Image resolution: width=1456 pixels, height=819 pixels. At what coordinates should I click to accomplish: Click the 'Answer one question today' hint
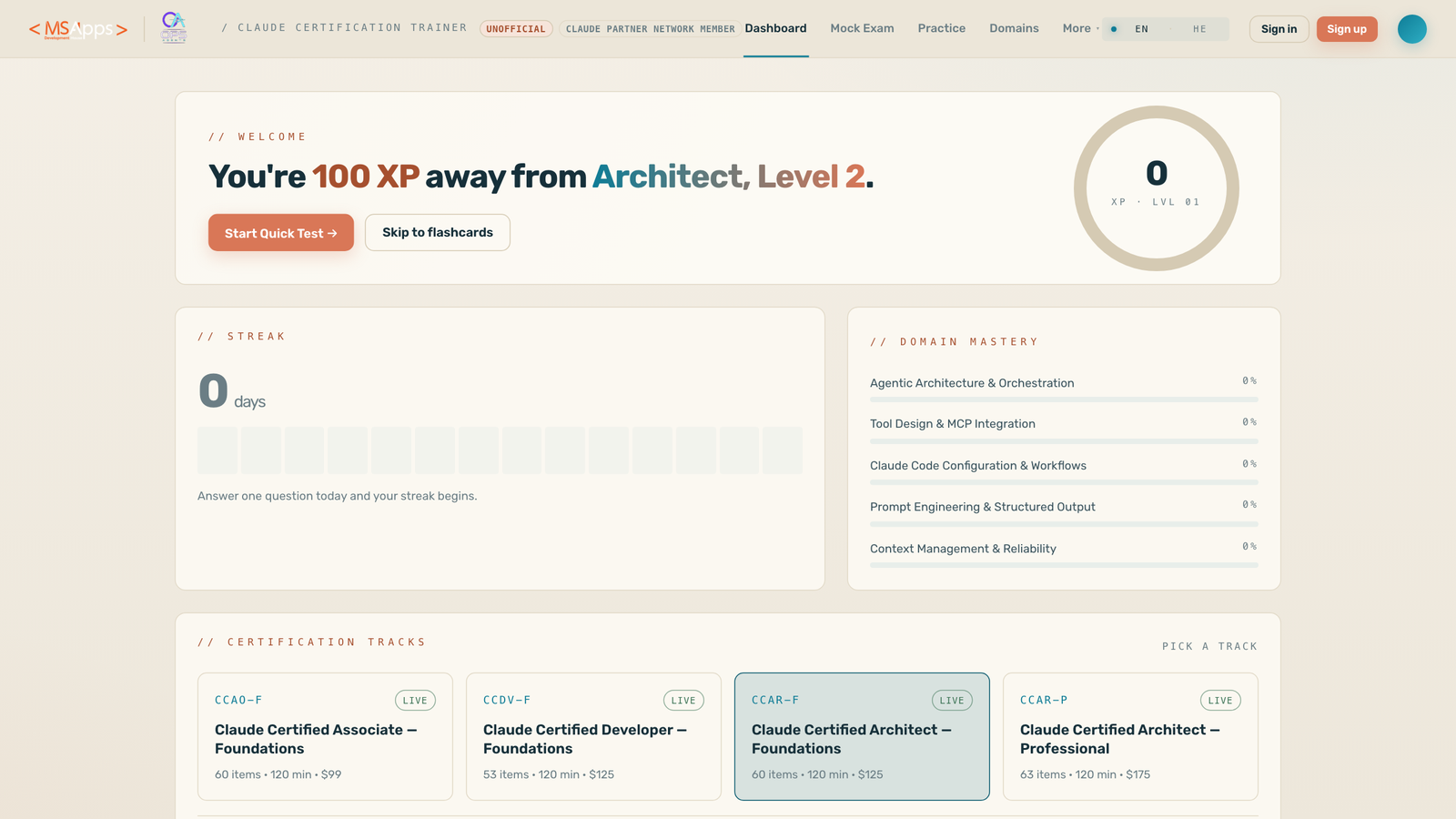click(338, 496)
